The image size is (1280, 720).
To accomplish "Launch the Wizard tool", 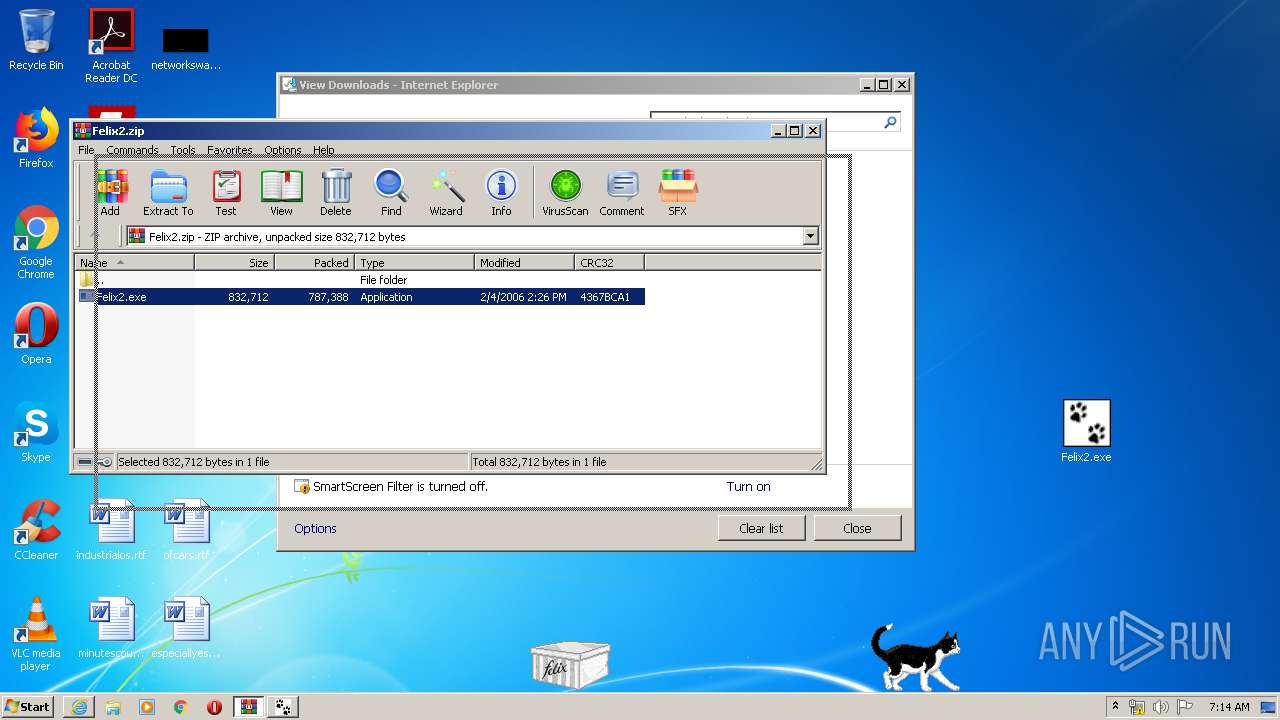I will point(446,193).
